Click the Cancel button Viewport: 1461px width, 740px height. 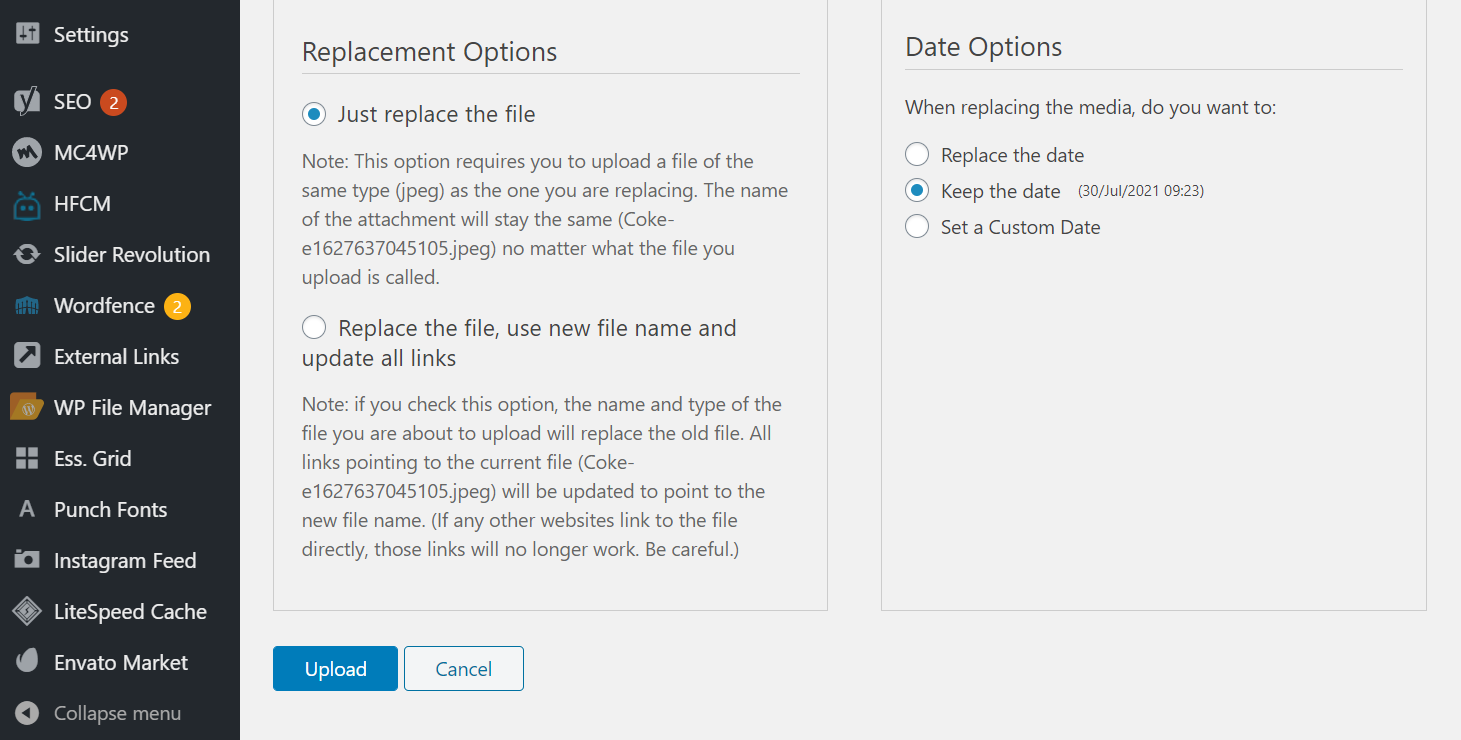(x=464, y=668)
